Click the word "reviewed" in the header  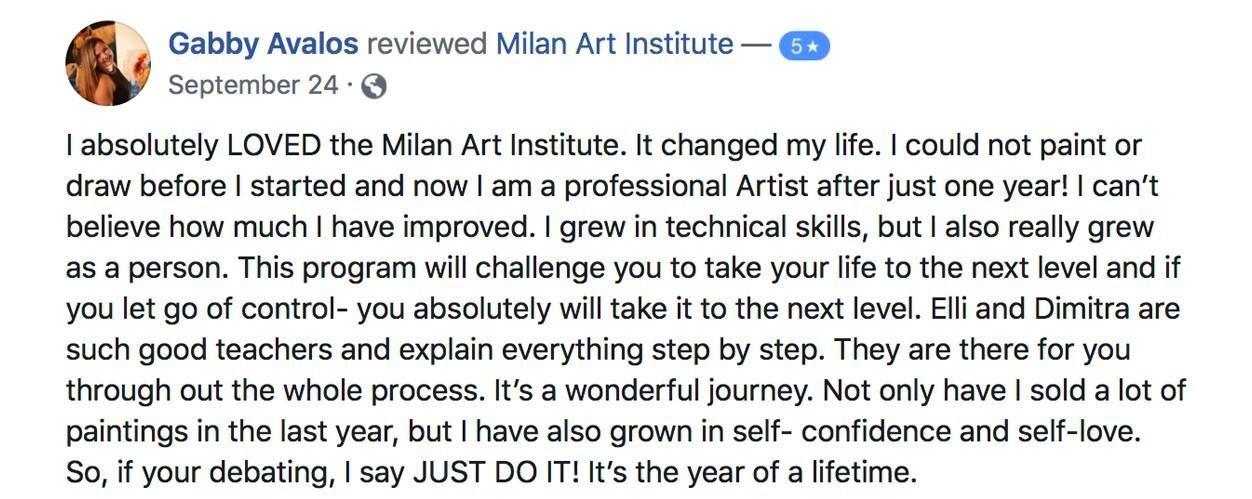[427, 44]
